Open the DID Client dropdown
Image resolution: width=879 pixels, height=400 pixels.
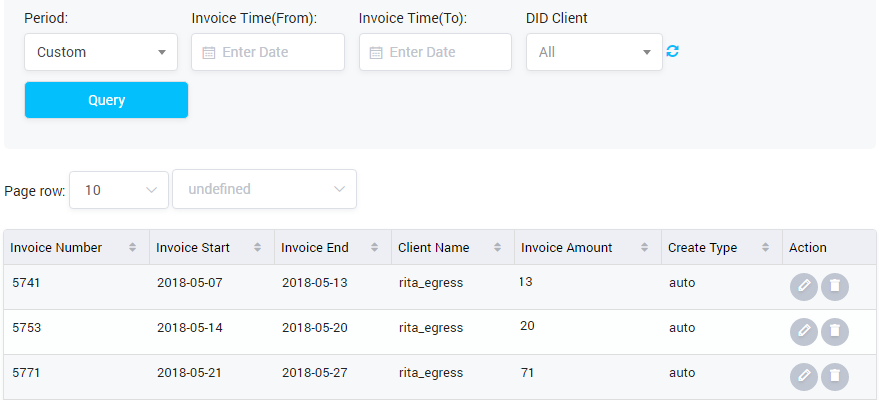(594, 52)
